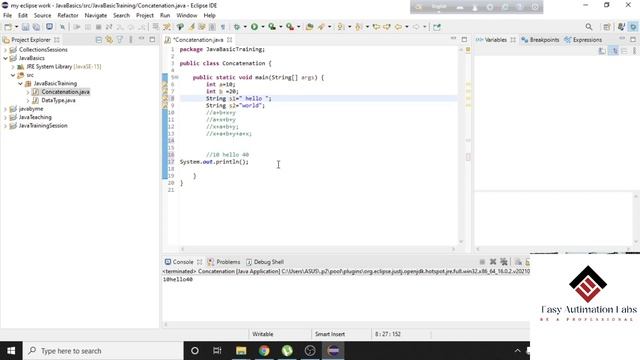Select the Concatenation.java editor tab

coord(198,40)
